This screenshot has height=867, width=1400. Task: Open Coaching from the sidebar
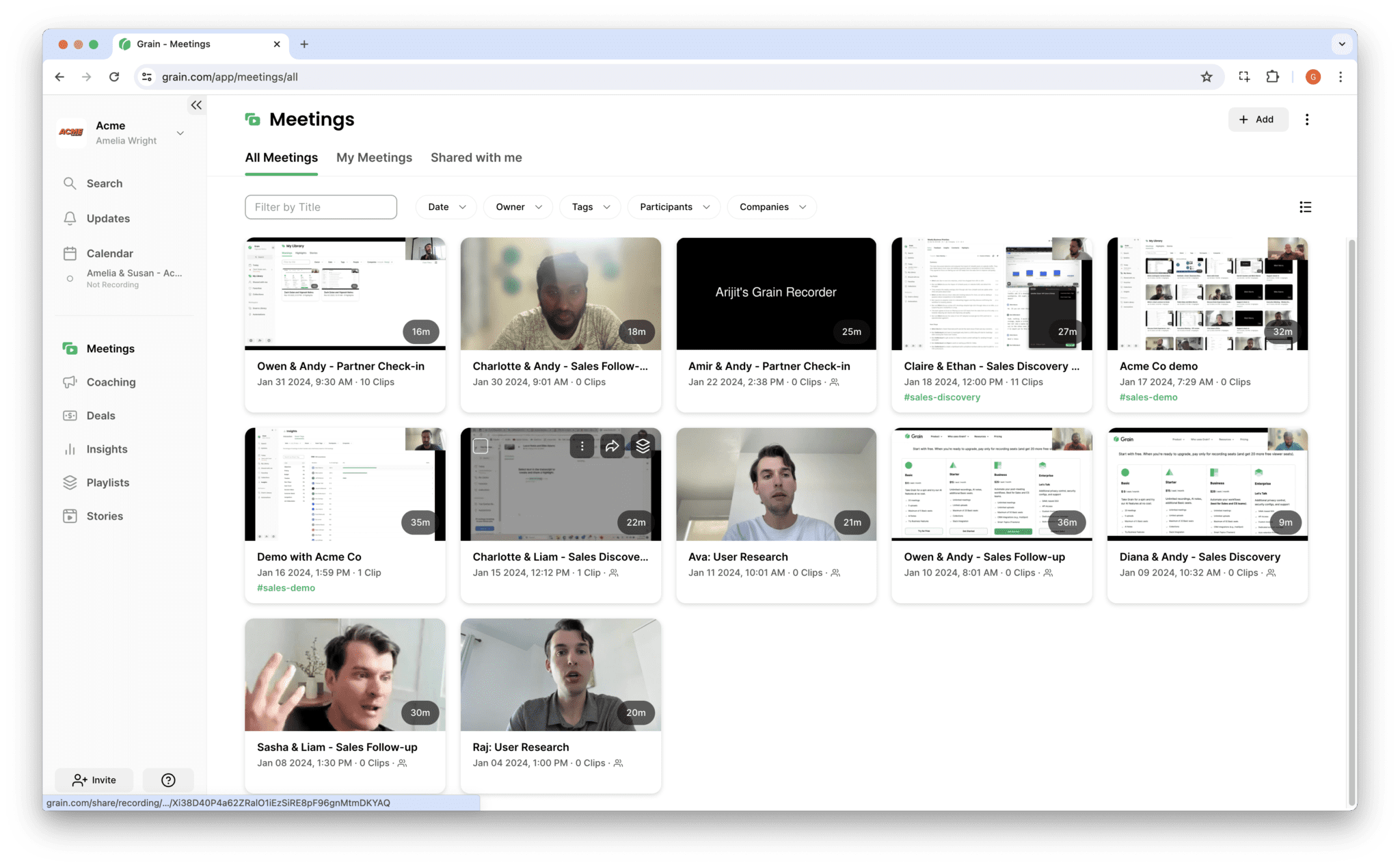point(110,382)
